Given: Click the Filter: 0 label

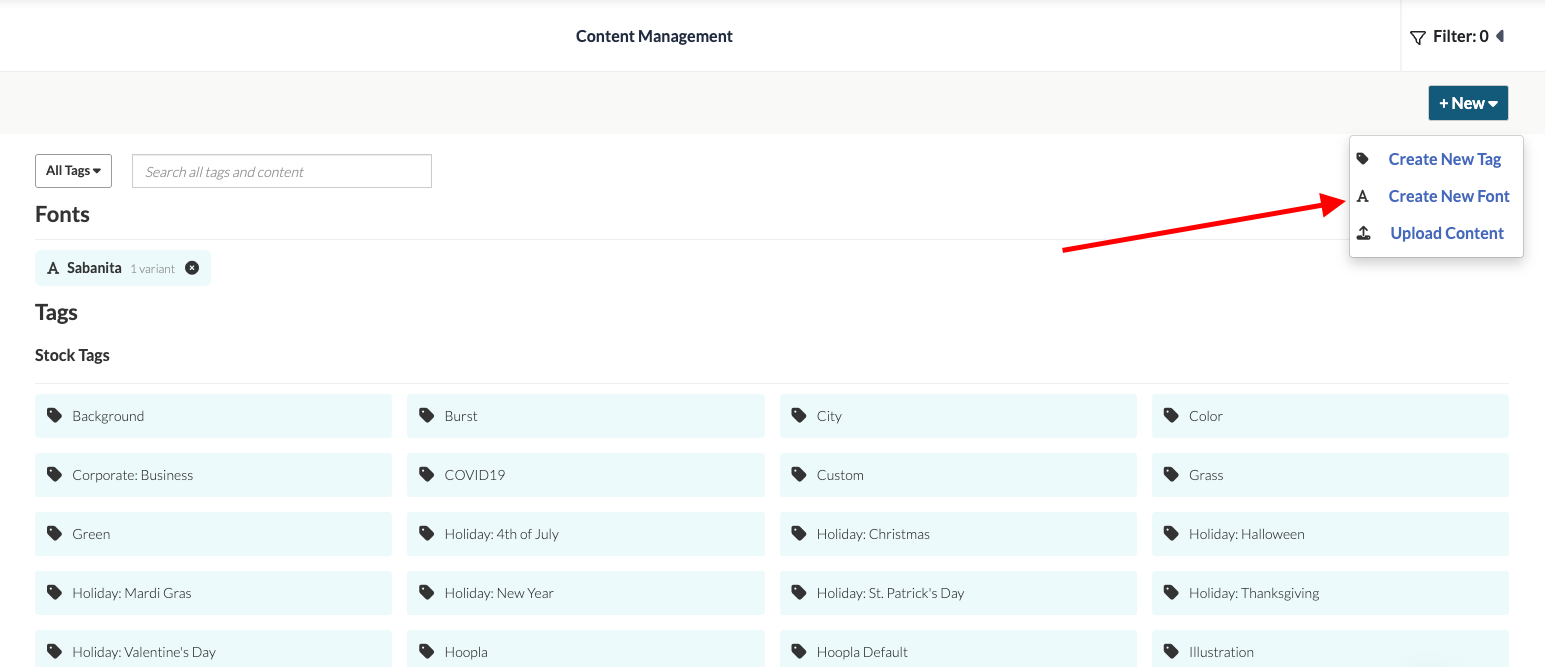Looking at the screenshot, I should [1460, 37].
